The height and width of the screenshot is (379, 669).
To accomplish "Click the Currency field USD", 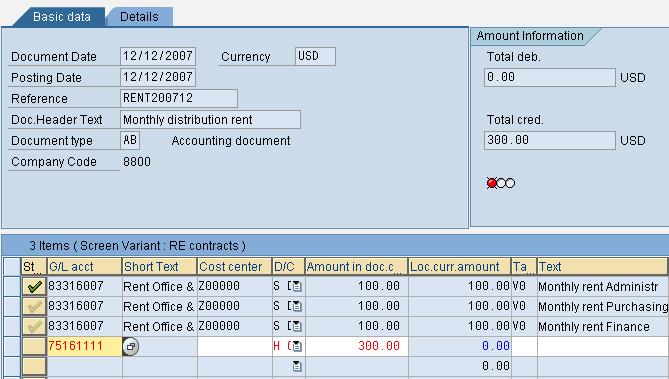I will tap(315, 56).
